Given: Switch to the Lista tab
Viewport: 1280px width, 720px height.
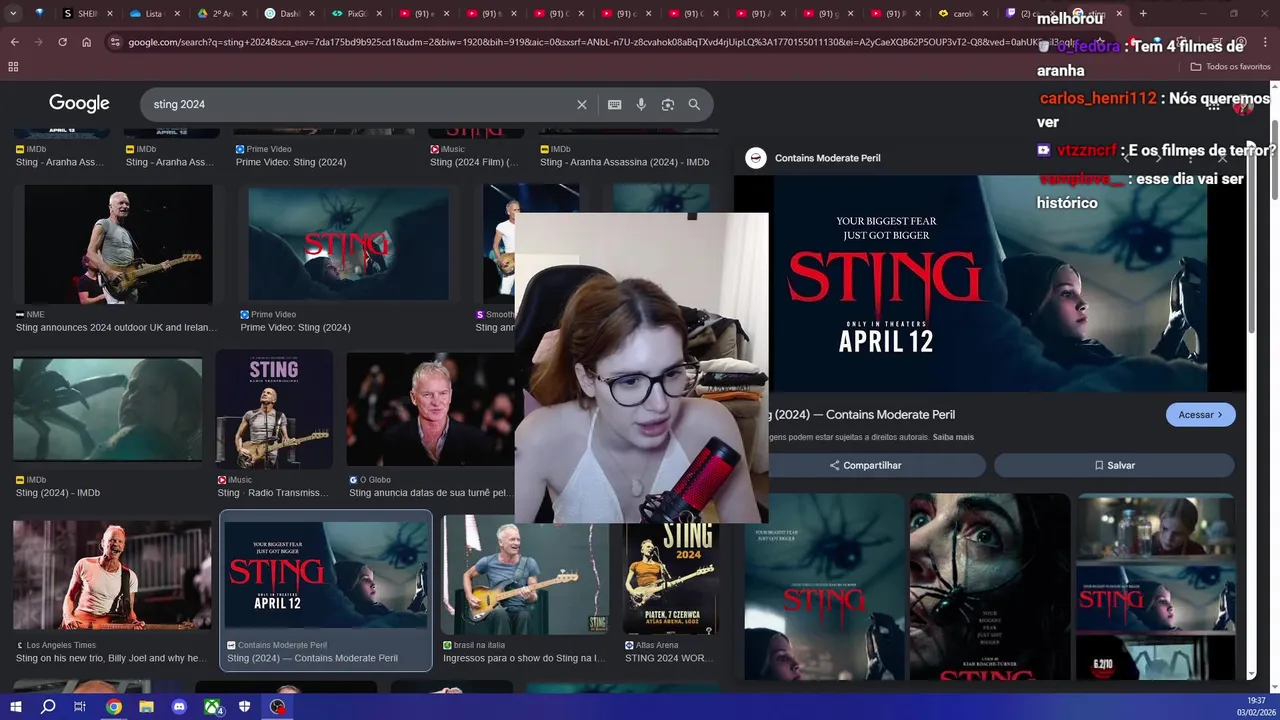Looking at the screenshot, I should point(153,14).
